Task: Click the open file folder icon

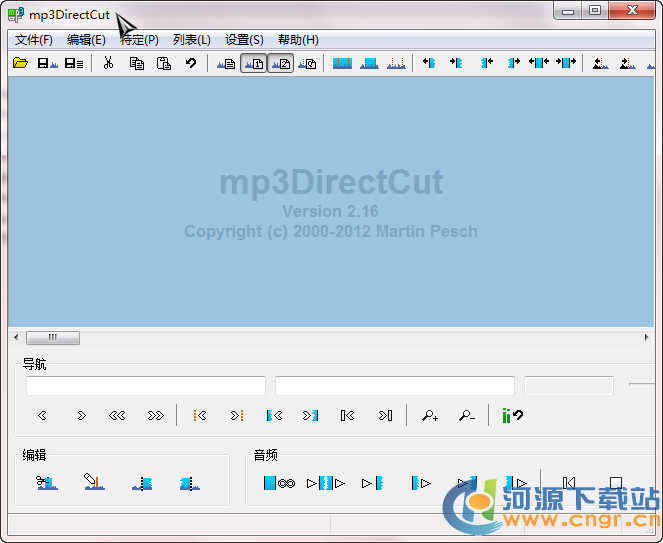Action: point(20,63)
